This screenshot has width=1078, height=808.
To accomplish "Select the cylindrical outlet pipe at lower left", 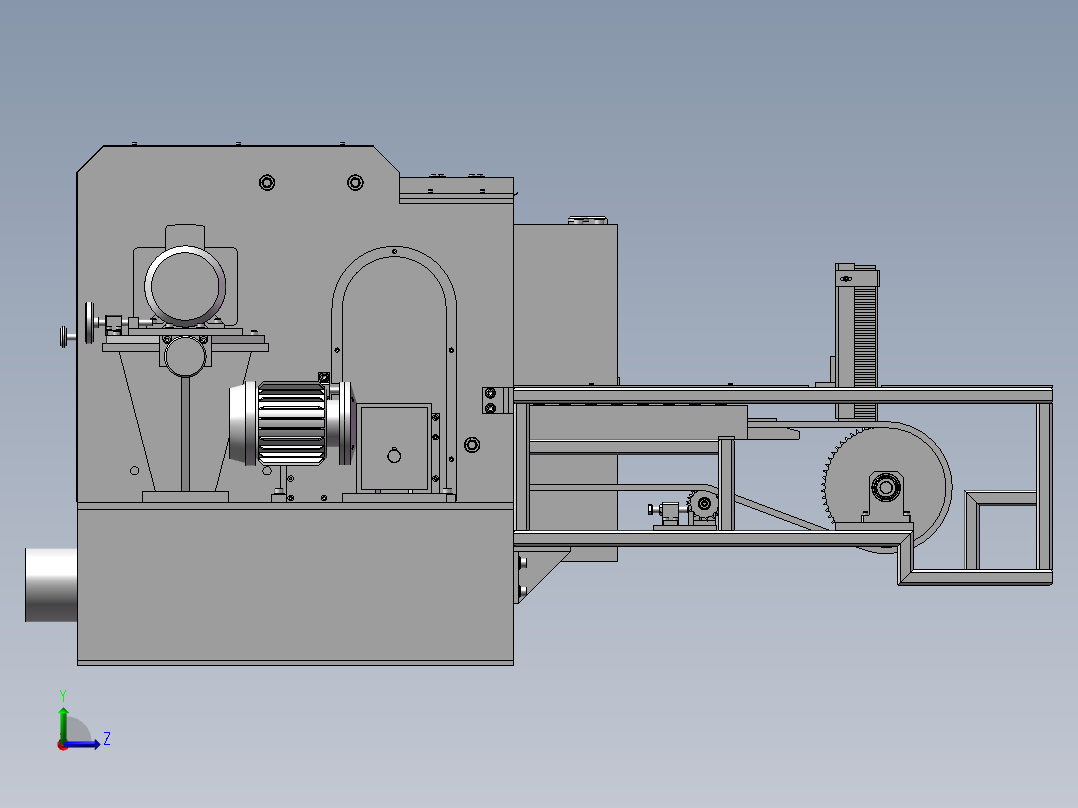I will tap(51, 585).
